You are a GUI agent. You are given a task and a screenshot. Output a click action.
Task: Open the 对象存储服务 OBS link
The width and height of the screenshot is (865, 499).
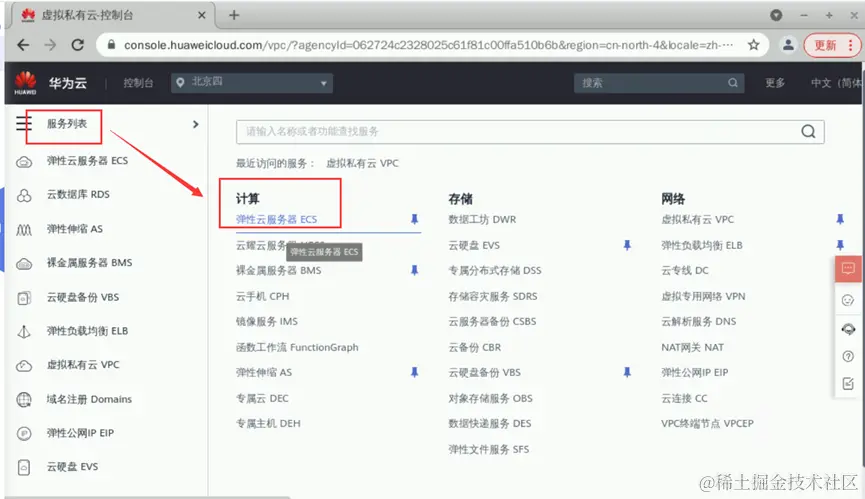[490, 398]
